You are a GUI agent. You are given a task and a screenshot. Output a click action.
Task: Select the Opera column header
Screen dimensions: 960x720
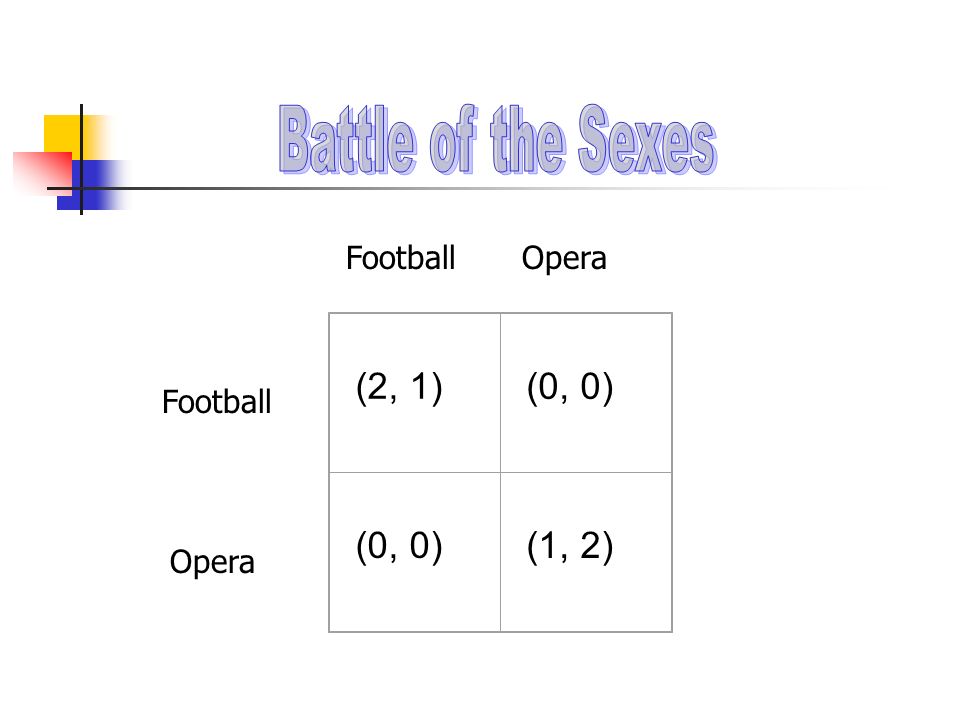[564, 259]
